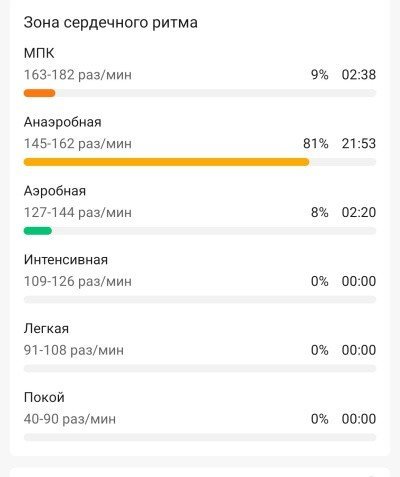This screenshot has width=400, height=477.
Task: Tap the Аэробная zone label
Action: (x=55, y=191)
